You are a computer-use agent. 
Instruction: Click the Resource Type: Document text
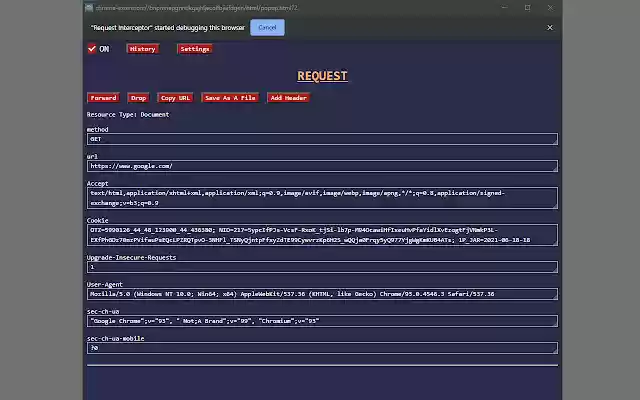coord(128,115)
